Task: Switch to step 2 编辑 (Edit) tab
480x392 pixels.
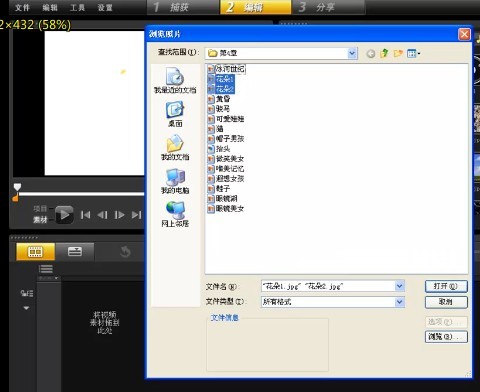Action: 255,7
